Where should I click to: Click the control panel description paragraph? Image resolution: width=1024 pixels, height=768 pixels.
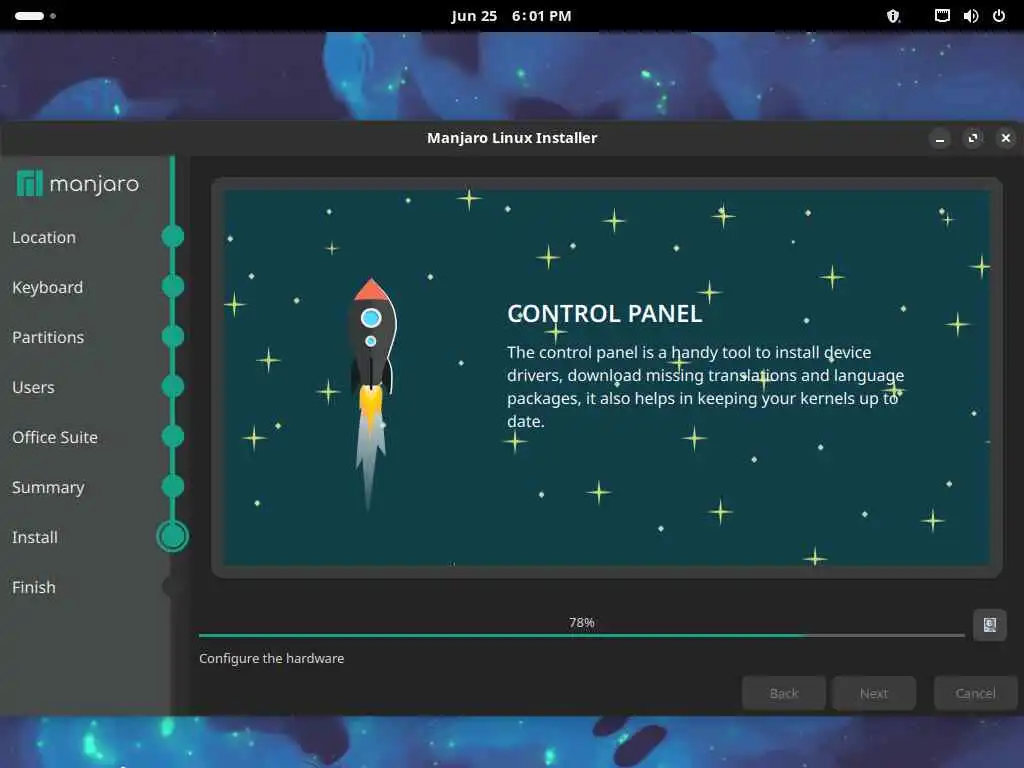705,387
